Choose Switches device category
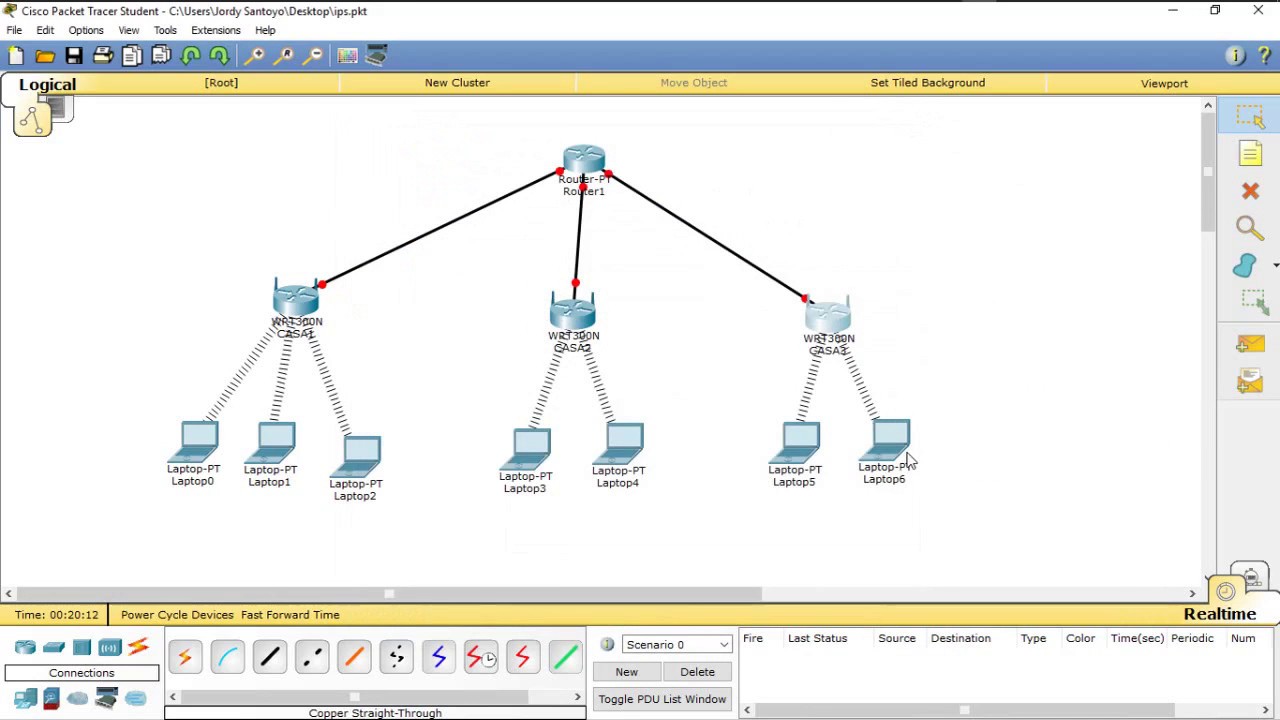 click(54, 647)
